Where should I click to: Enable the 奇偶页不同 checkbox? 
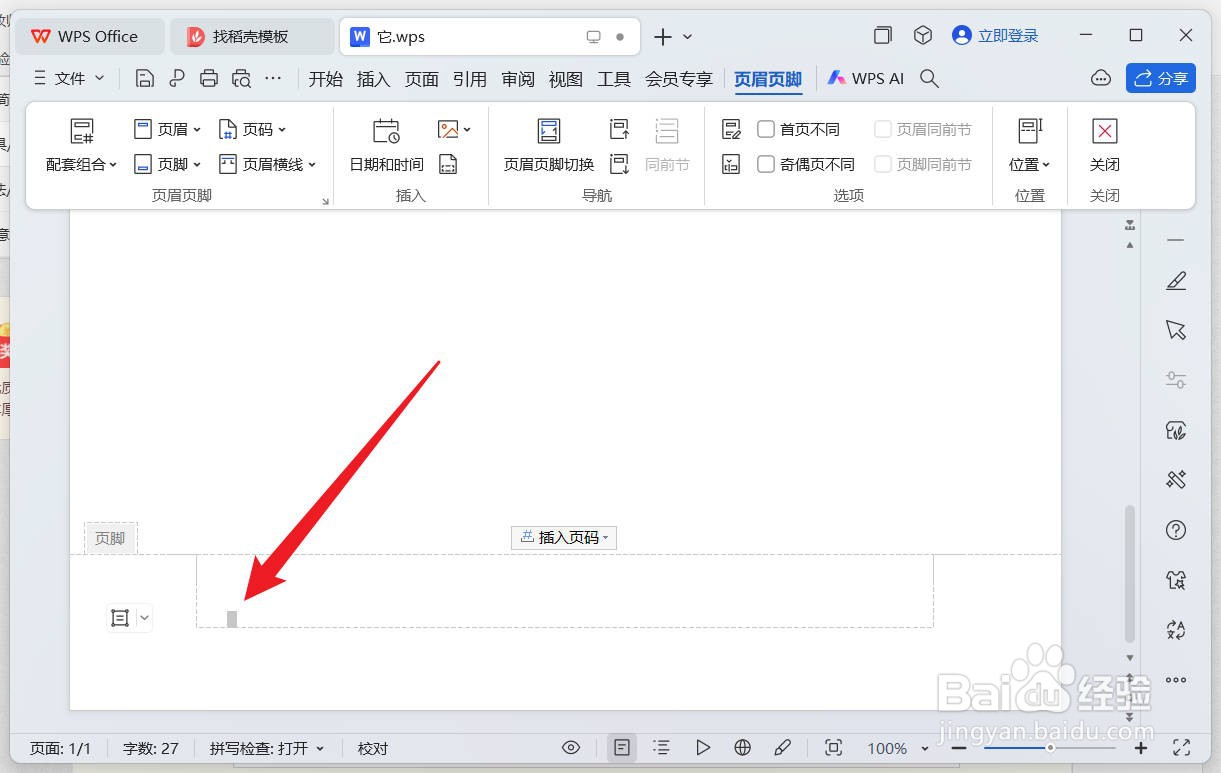click(767, 164)
